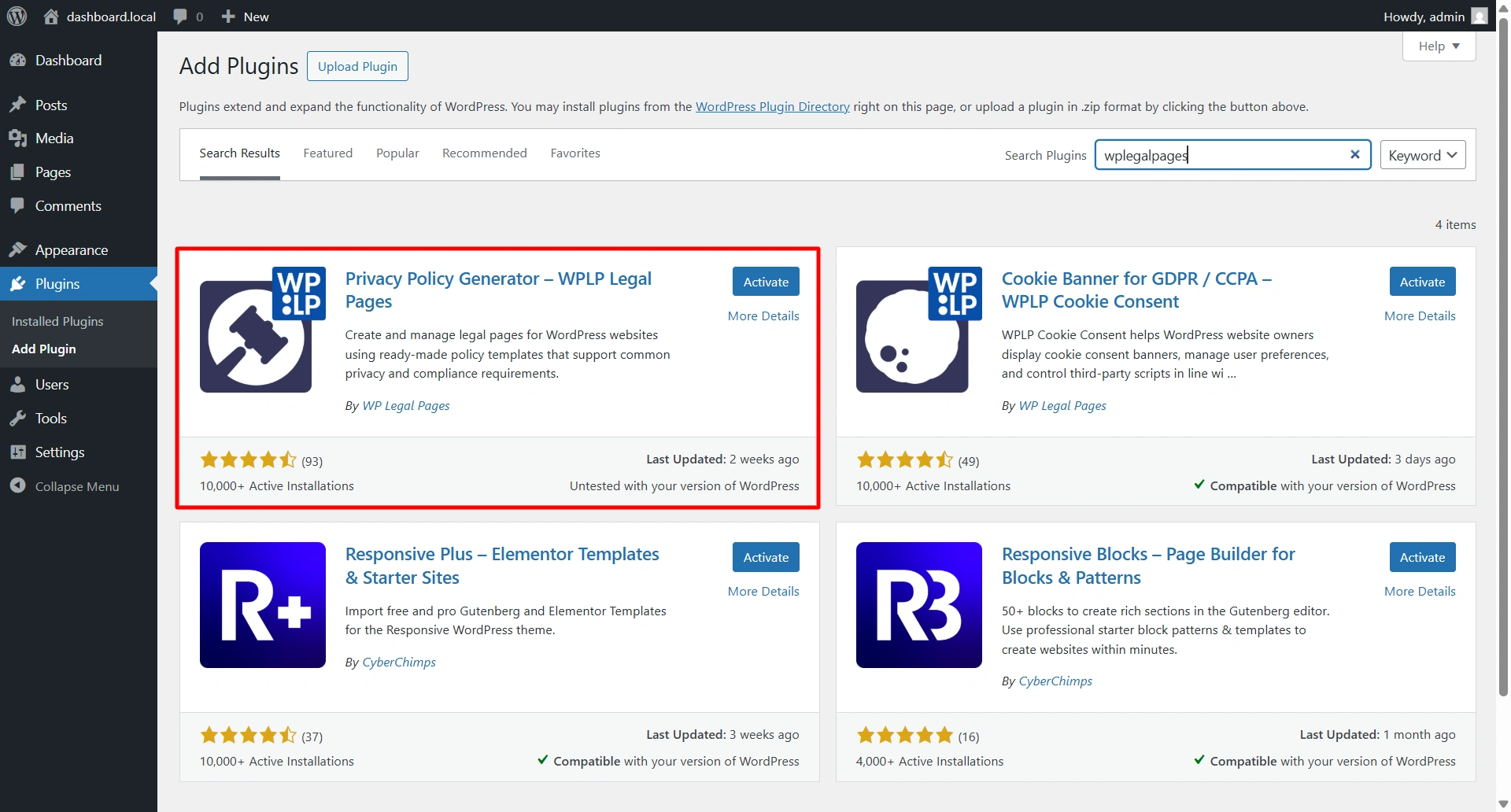The width and height of the screenshot is (1511, 812).
Task: Click the Posts pushpin icon
Action: point(18,105)
